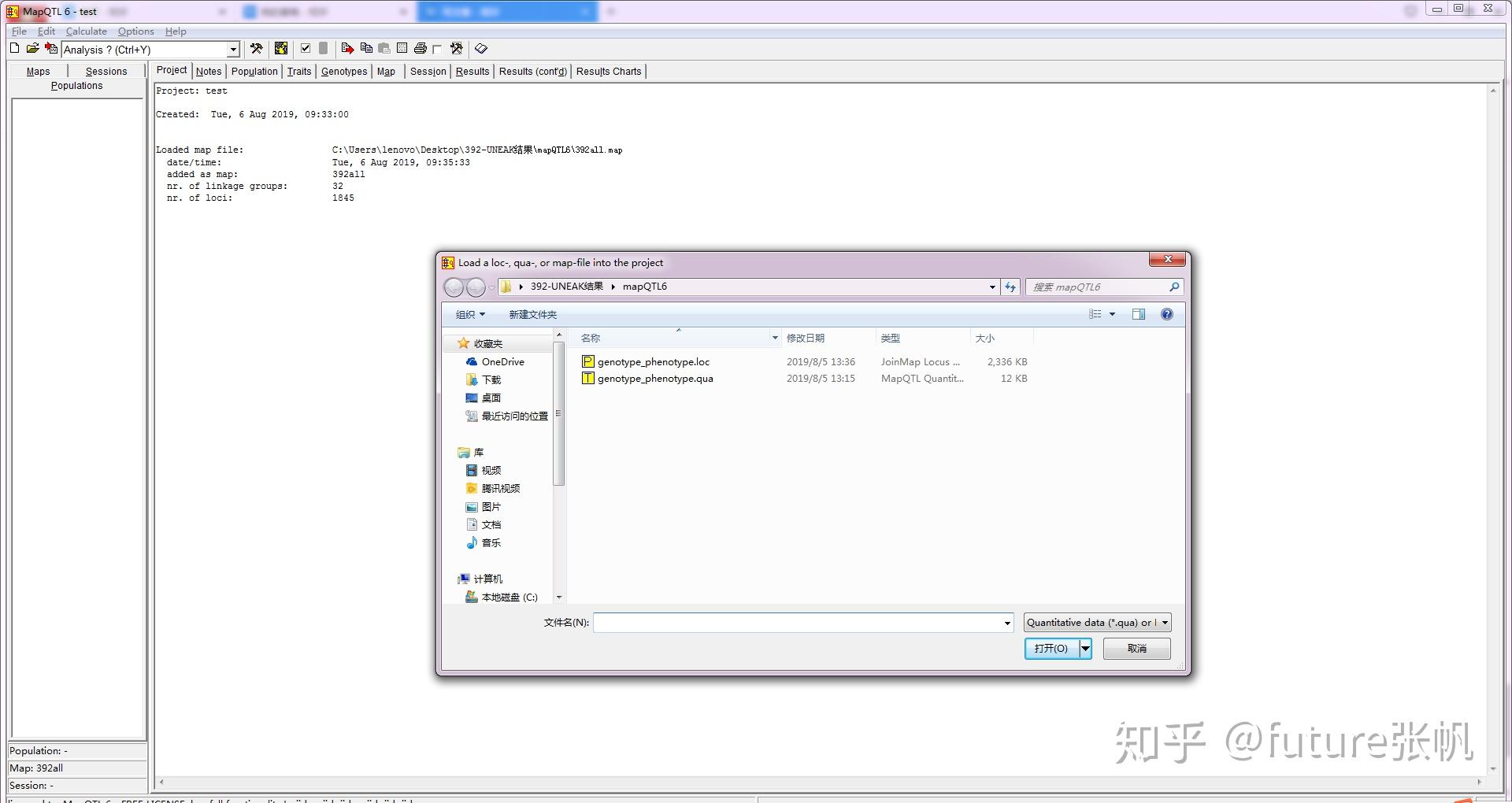Open the 组织 dropdown menu
The image size is (1512, 803).
point(470,315)
